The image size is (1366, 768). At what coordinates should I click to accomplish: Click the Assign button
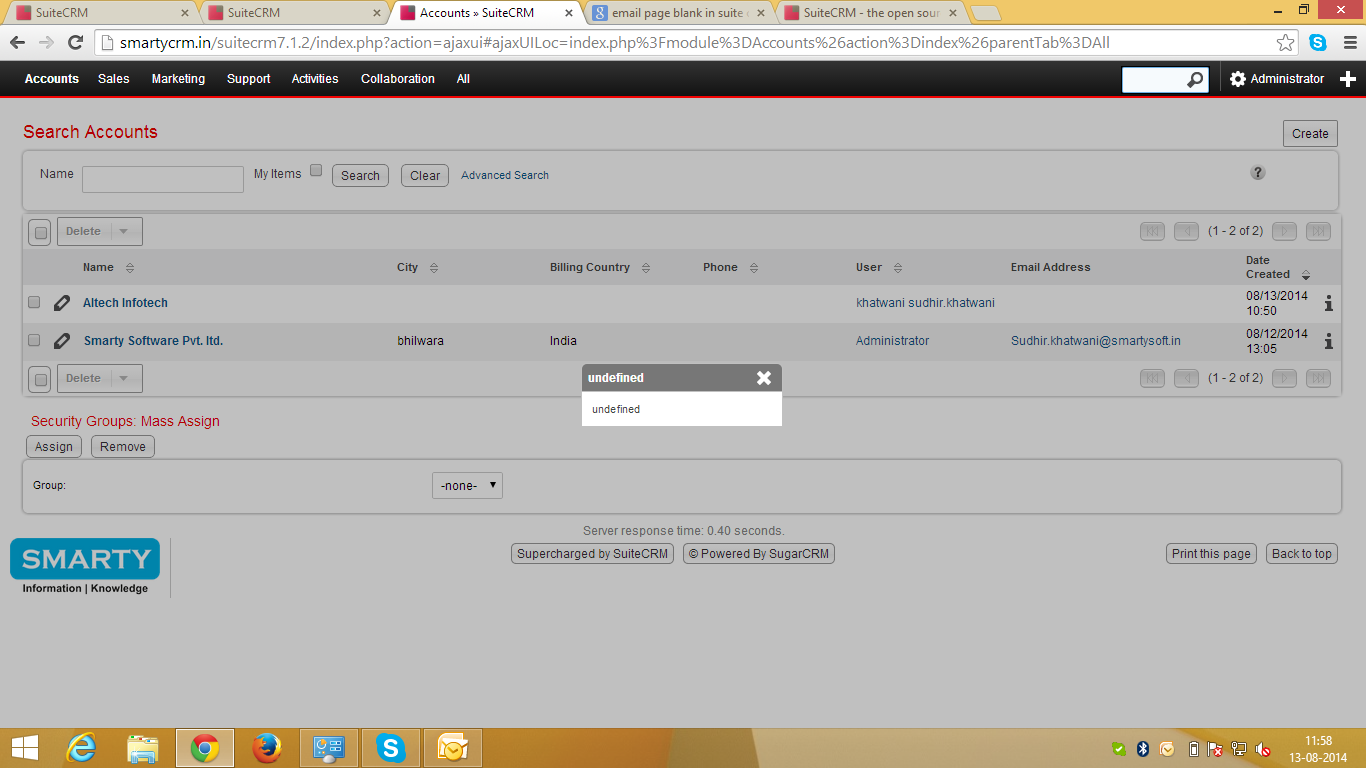(x=54, y=447)
